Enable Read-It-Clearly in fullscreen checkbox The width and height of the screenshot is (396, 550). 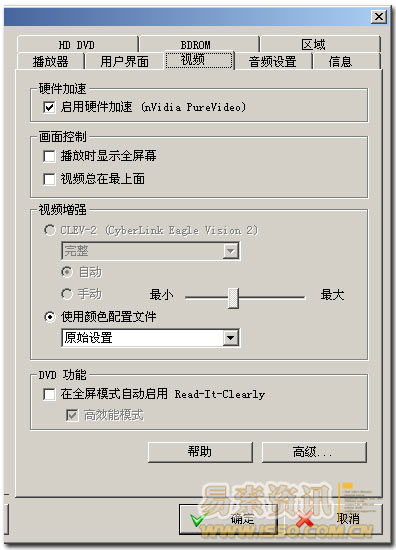49,394
